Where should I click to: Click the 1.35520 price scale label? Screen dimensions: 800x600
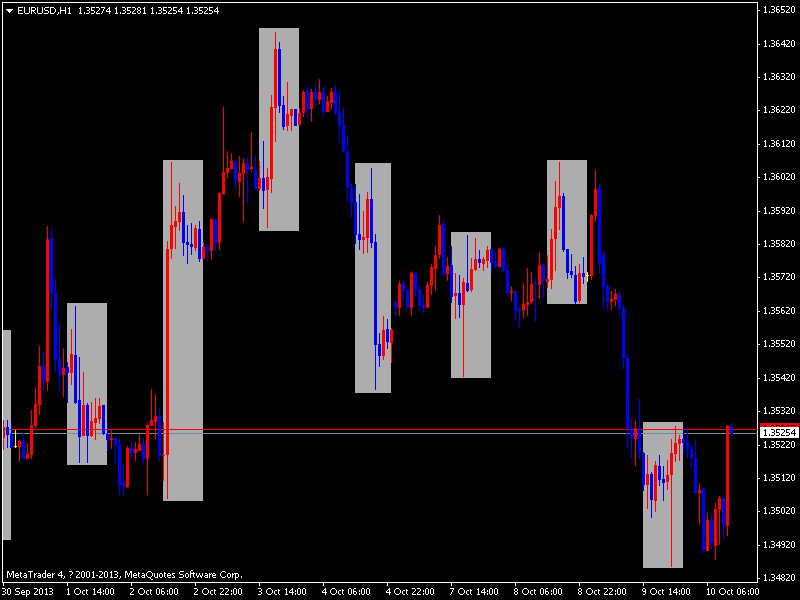(x=779, y=344)
